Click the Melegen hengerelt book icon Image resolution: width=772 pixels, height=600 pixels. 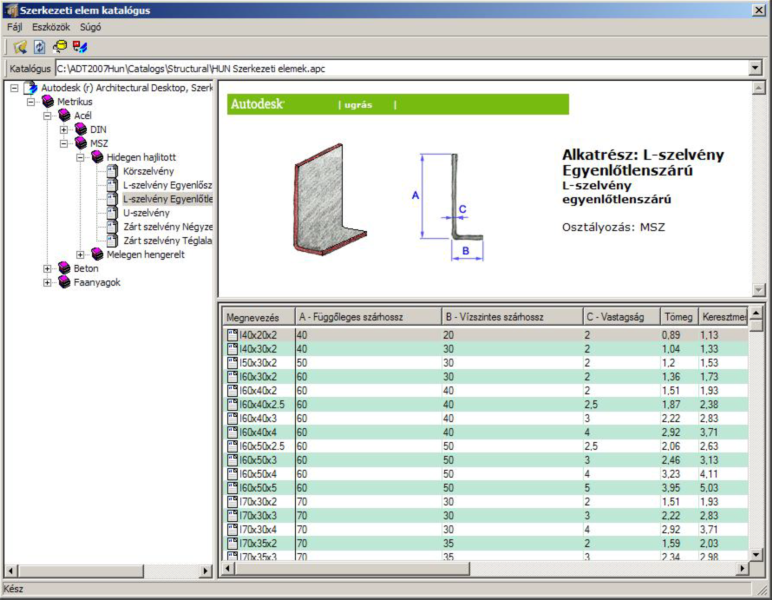pos(97,254)
